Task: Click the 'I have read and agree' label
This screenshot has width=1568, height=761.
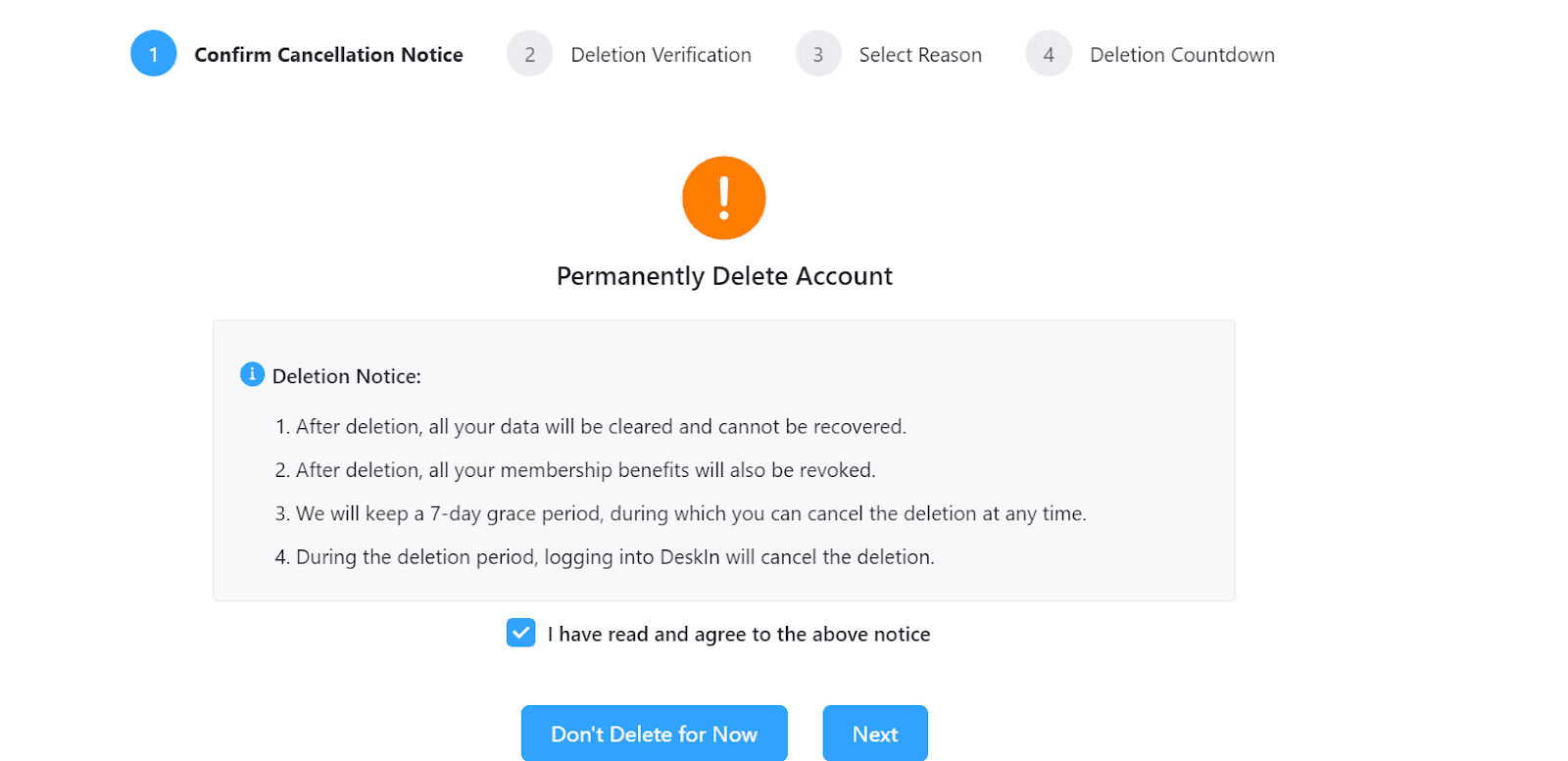Action: [x=739, y=635]
